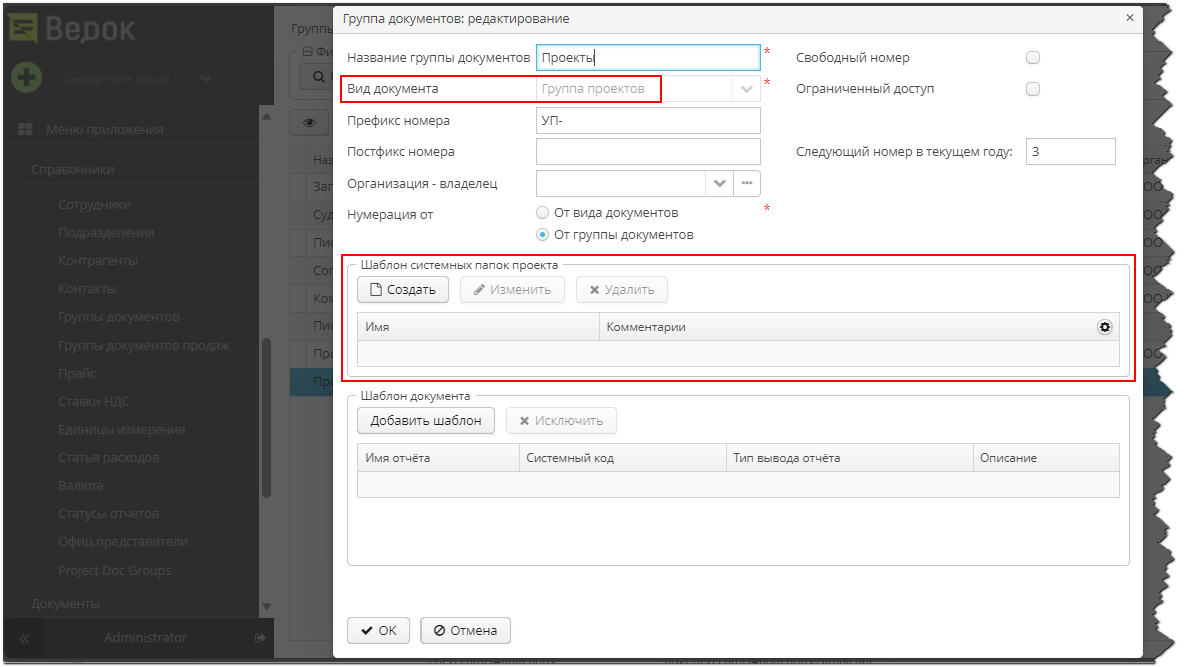Open the Организация - владелец dropdown arrow
This screenshot has height=667, width=1184.
[719, 183]
